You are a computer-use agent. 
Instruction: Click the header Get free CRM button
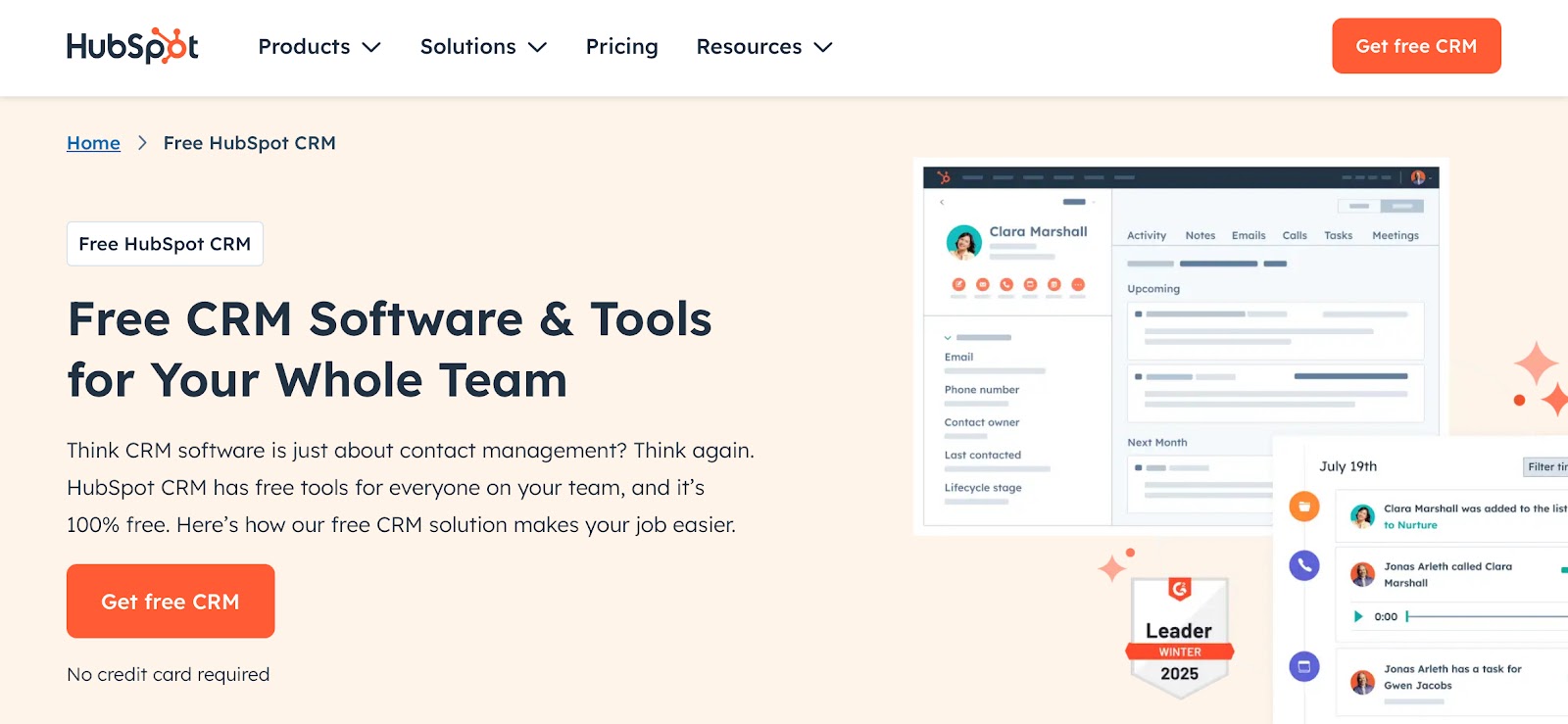1416,46
